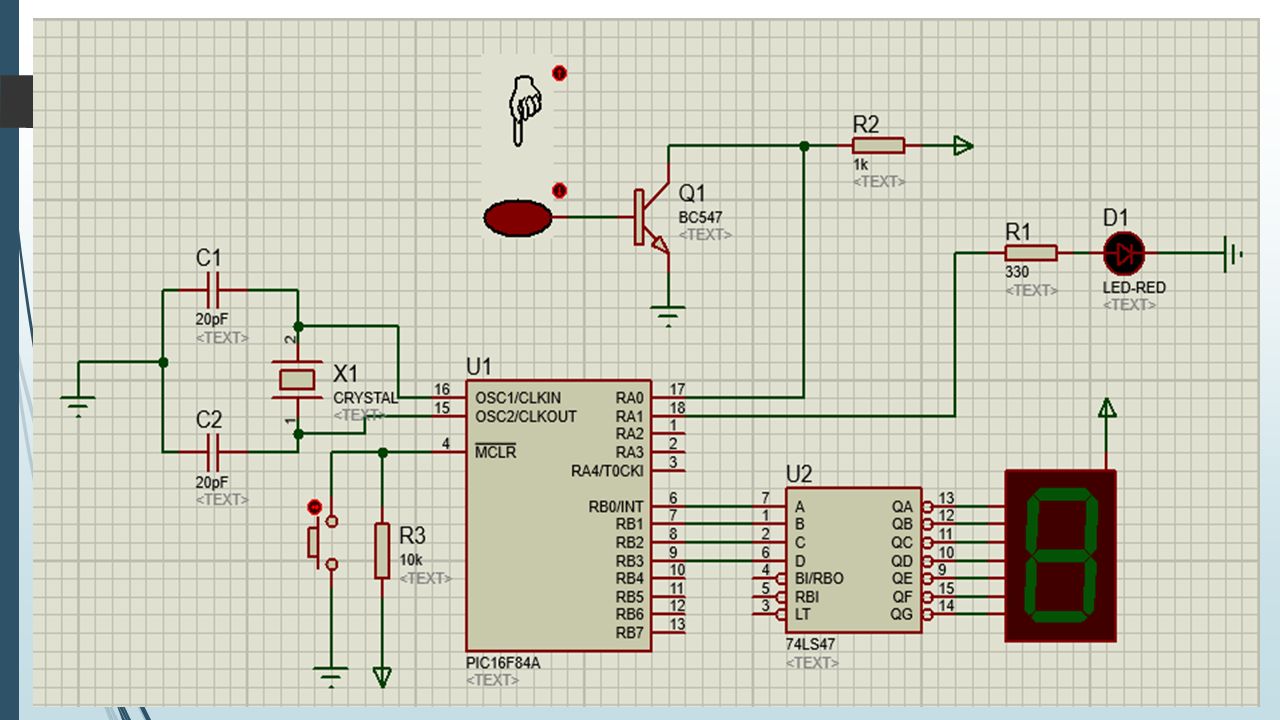Click the CRYSTAL label

point(365,397)
